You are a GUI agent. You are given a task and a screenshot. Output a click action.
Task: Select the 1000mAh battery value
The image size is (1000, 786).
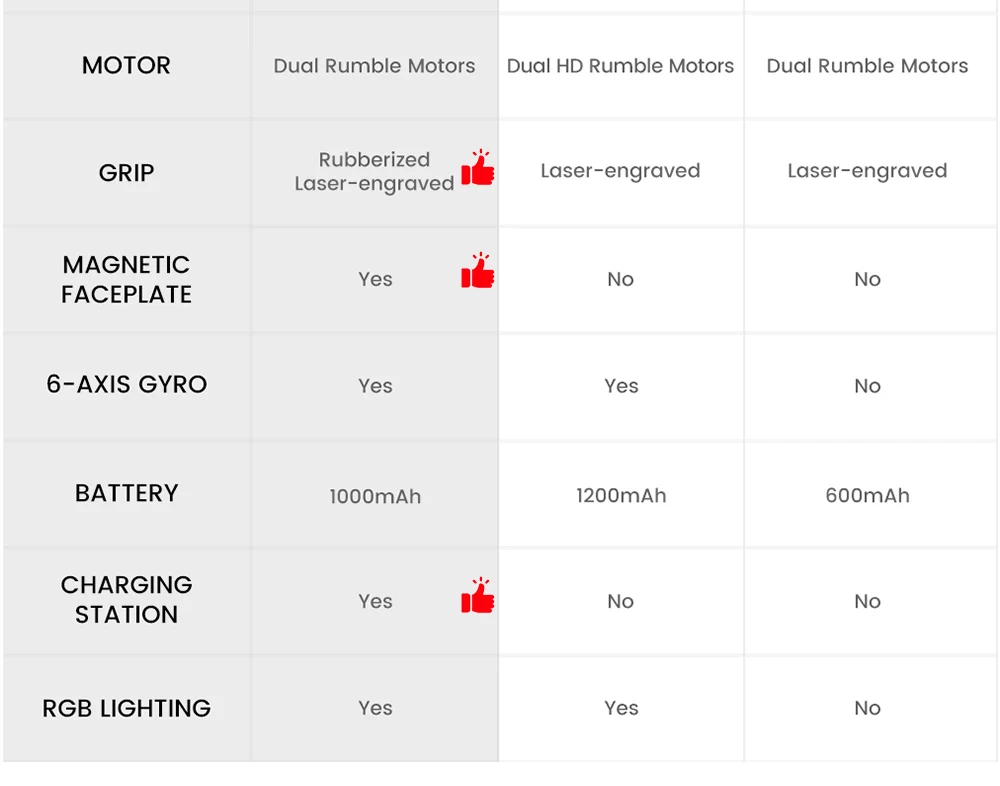(x=375, y=496)
